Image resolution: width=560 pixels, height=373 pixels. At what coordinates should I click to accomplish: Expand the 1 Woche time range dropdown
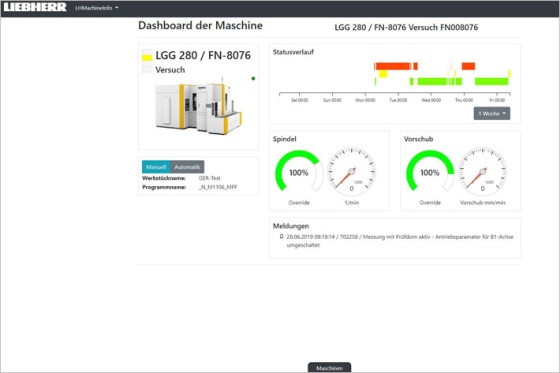coord(492,113)
